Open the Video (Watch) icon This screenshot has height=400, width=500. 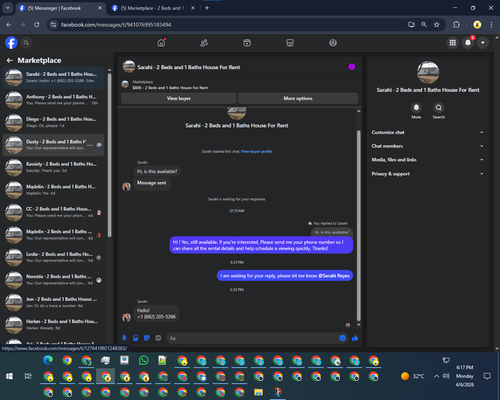247,43
